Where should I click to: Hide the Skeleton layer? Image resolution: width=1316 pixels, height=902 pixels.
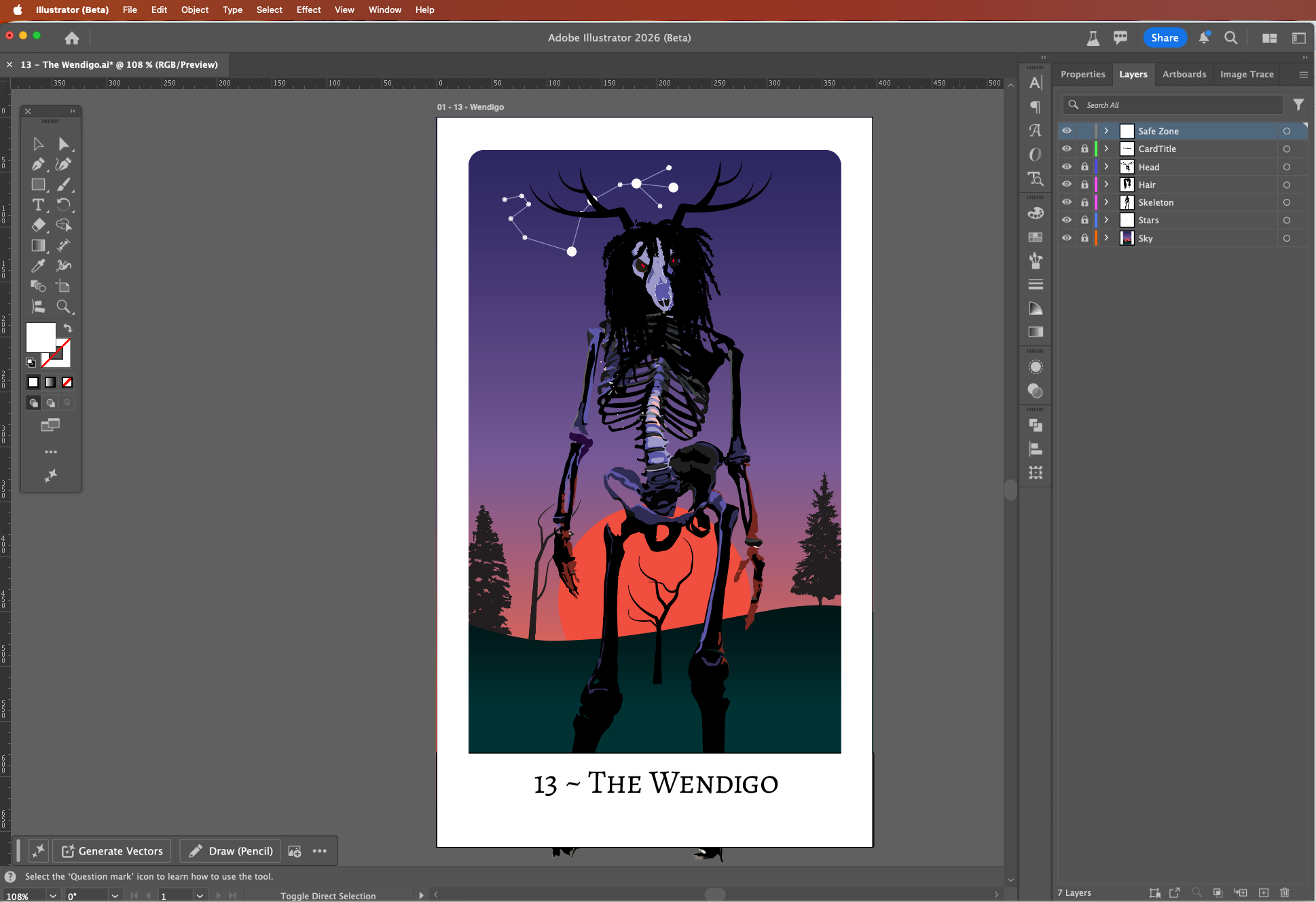[x=1067, y=202]
